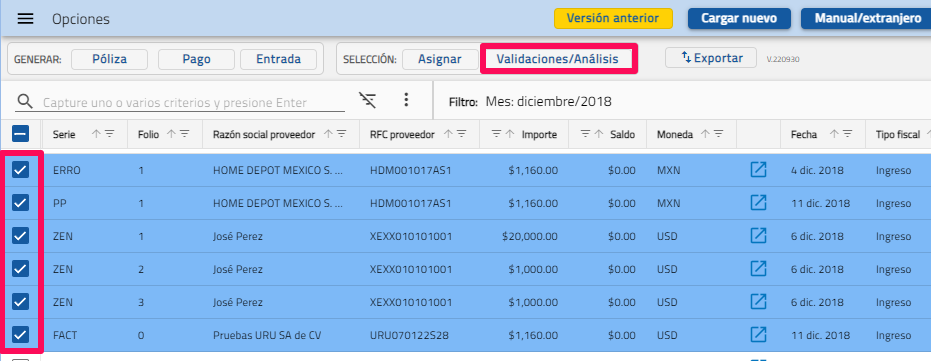Click the ERRO serie cell
Image resolution: width=931 pixels, height=361 pixels.
coord(66,170)
